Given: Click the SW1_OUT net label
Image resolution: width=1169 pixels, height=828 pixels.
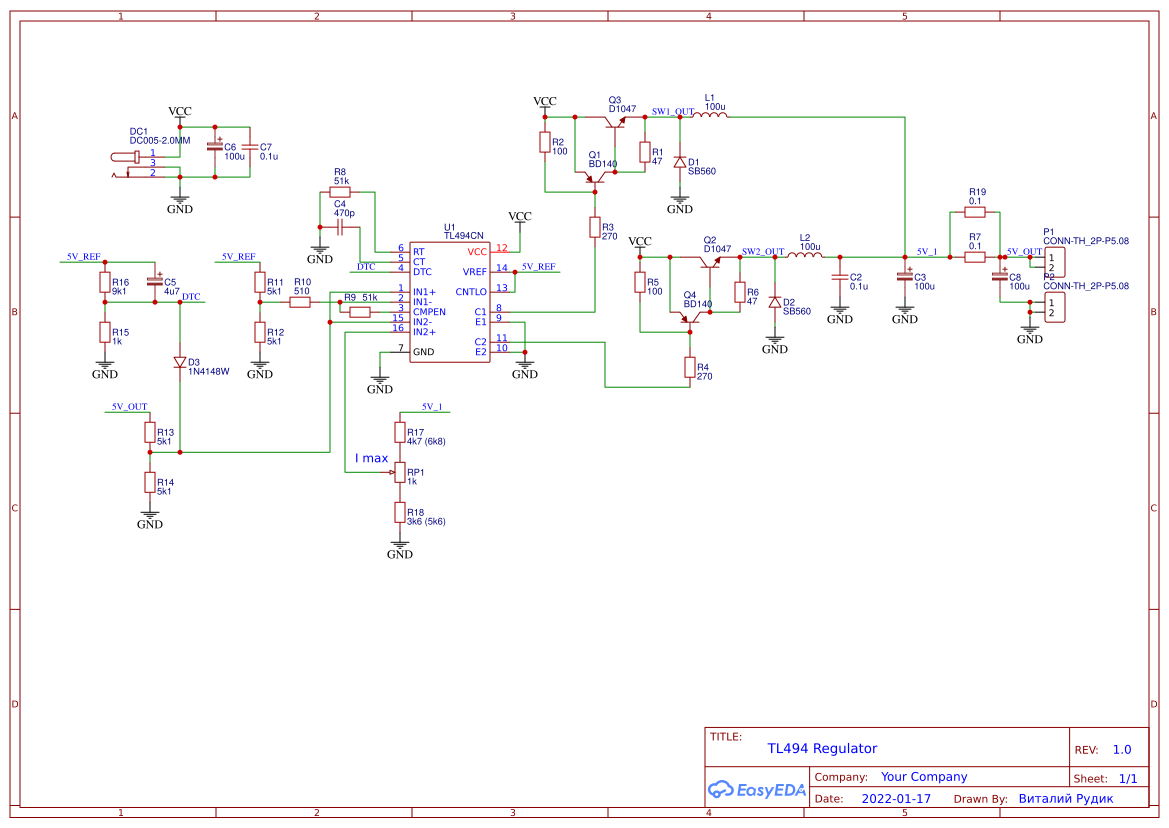Looking at the screenshot, I should pos(672,112).
